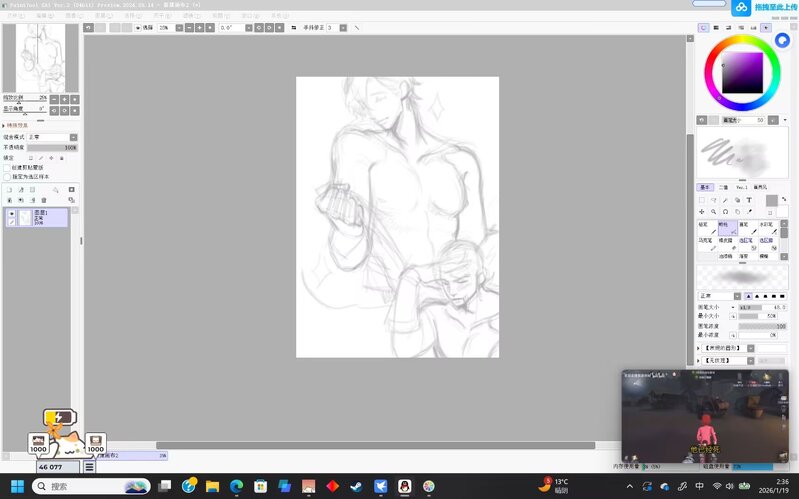Open the color wheel panel icon
Screen dimensions: 799x499
pos(704,28)
